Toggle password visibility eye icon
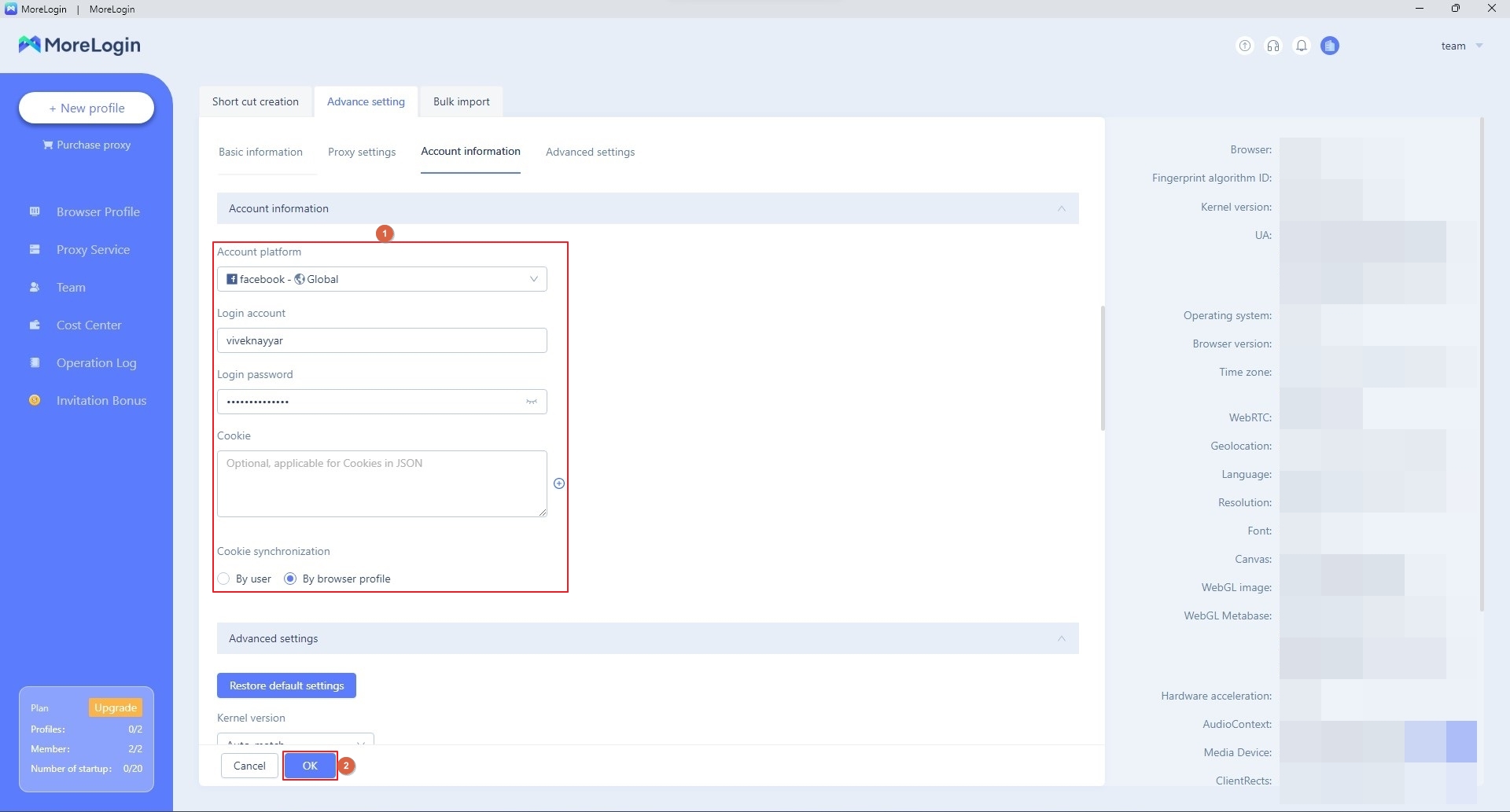1510x812 pixels. (x=532, y=402)
